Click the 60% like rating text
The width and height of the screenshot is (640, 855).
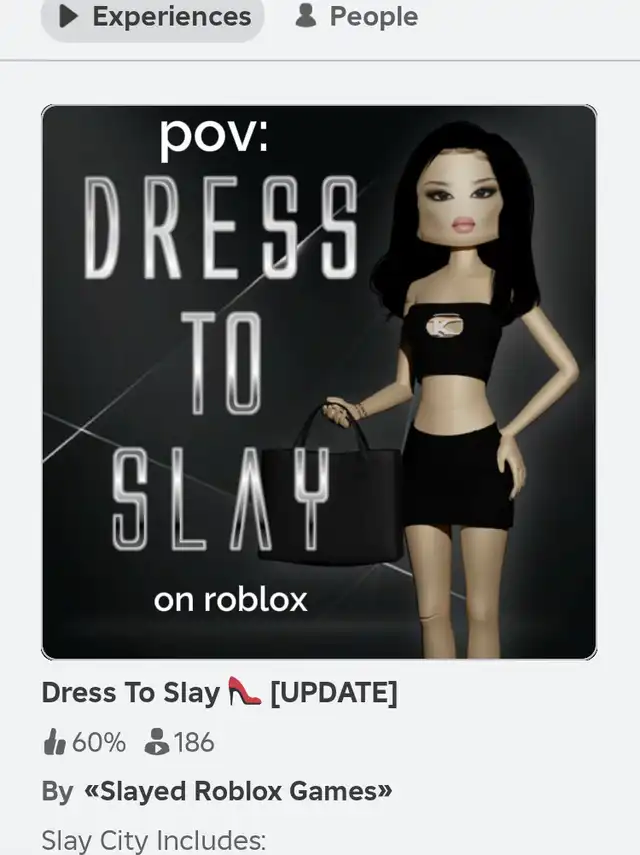99,743
